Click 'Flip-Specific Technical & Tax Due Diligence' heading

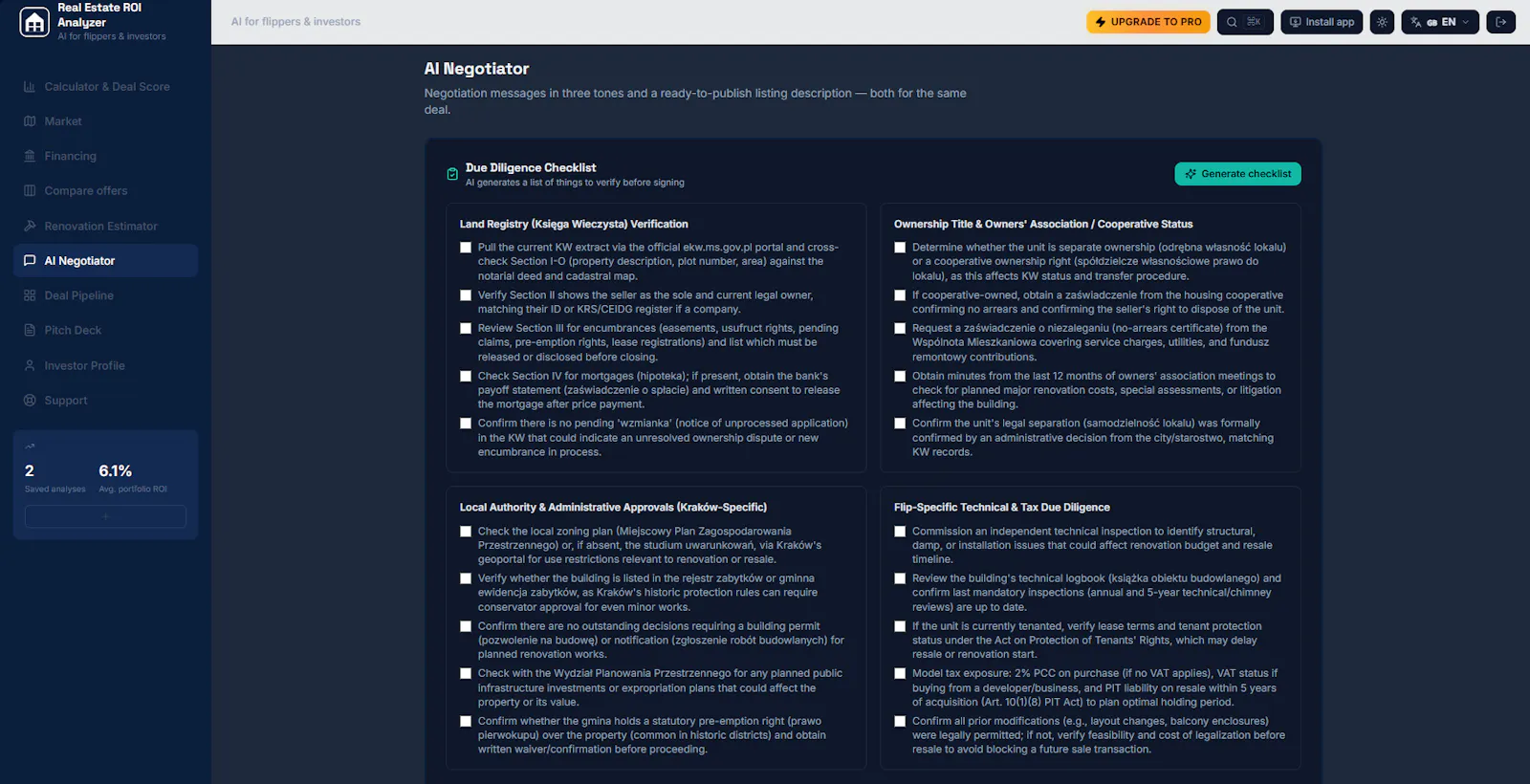[x=1002, y=508]
